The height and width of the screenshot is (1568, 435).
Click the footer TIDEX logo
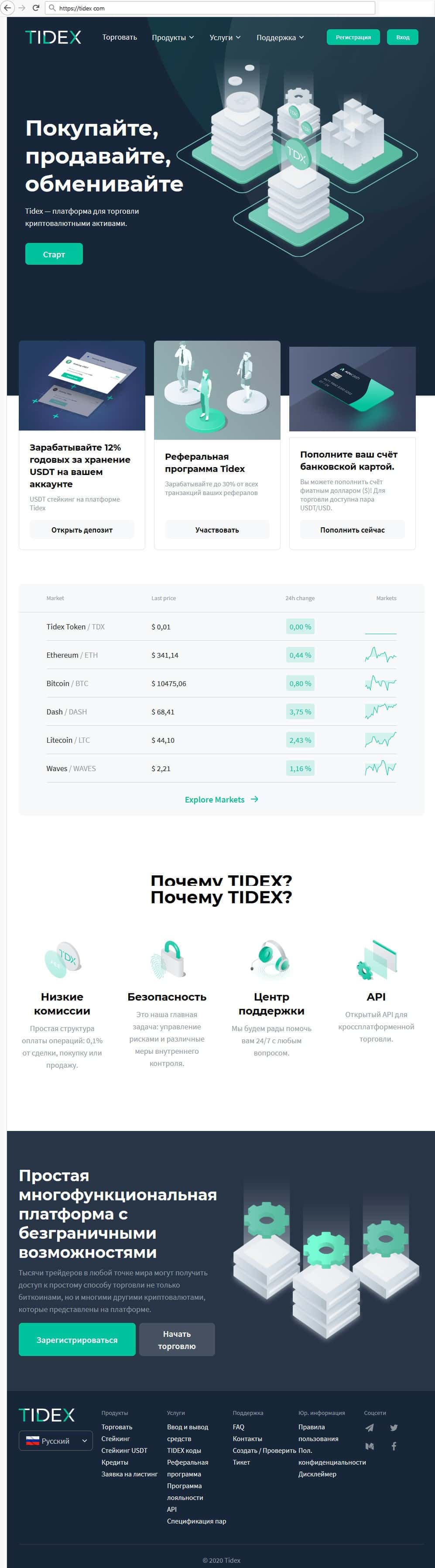(47, 1414)
